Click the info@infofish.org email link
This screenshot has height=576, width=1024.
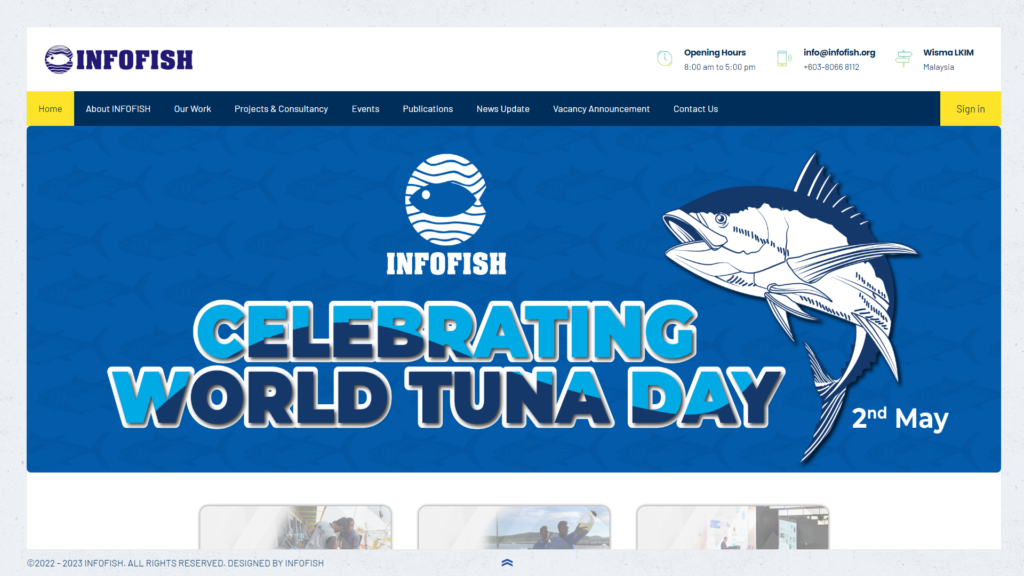[x=839, y=53]
